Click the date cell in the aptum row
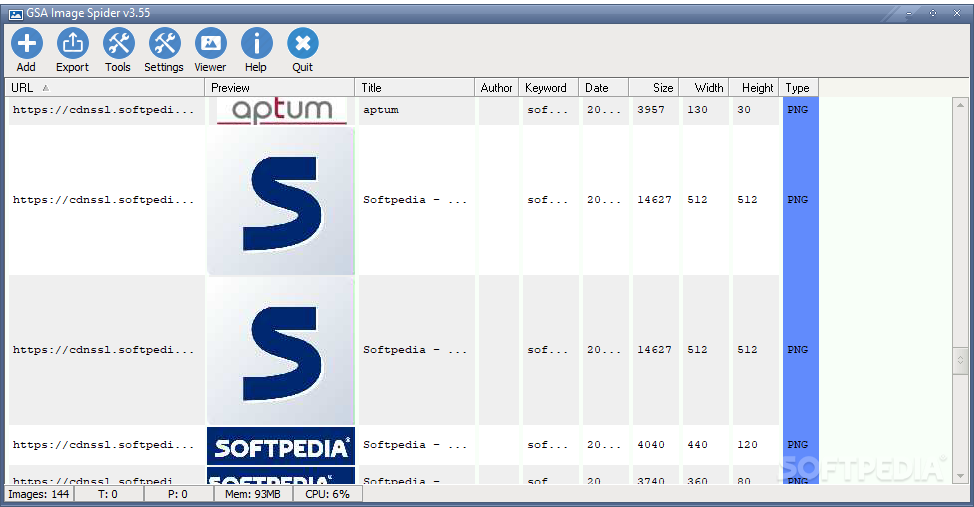 606,111
